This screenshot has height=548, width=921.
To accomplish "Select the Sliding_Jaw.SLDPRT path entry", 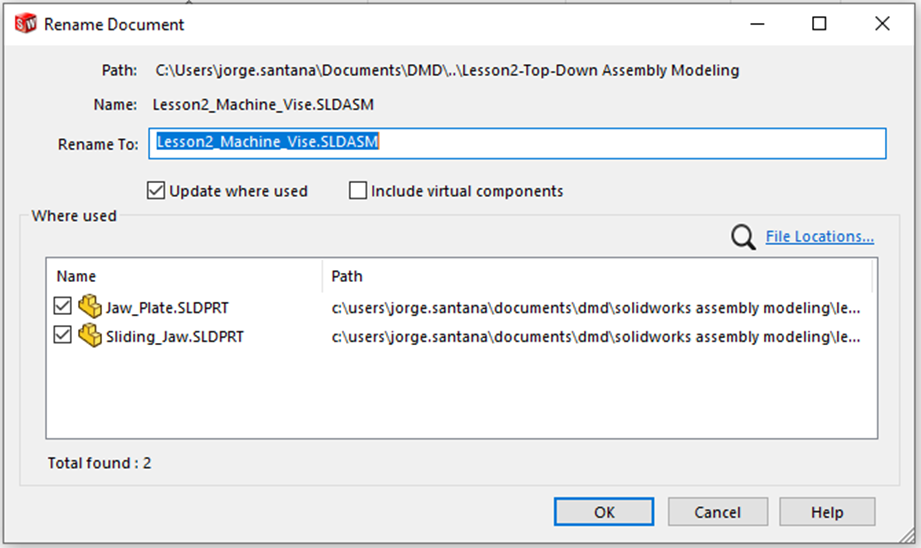I will (596, 337).
